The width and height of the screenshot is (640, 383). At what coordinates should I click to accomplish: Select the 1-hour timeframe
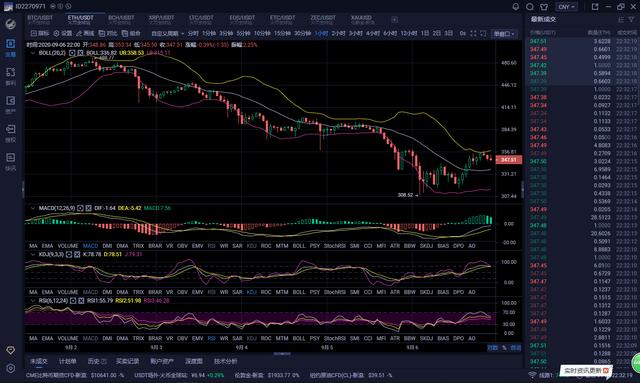321,33
